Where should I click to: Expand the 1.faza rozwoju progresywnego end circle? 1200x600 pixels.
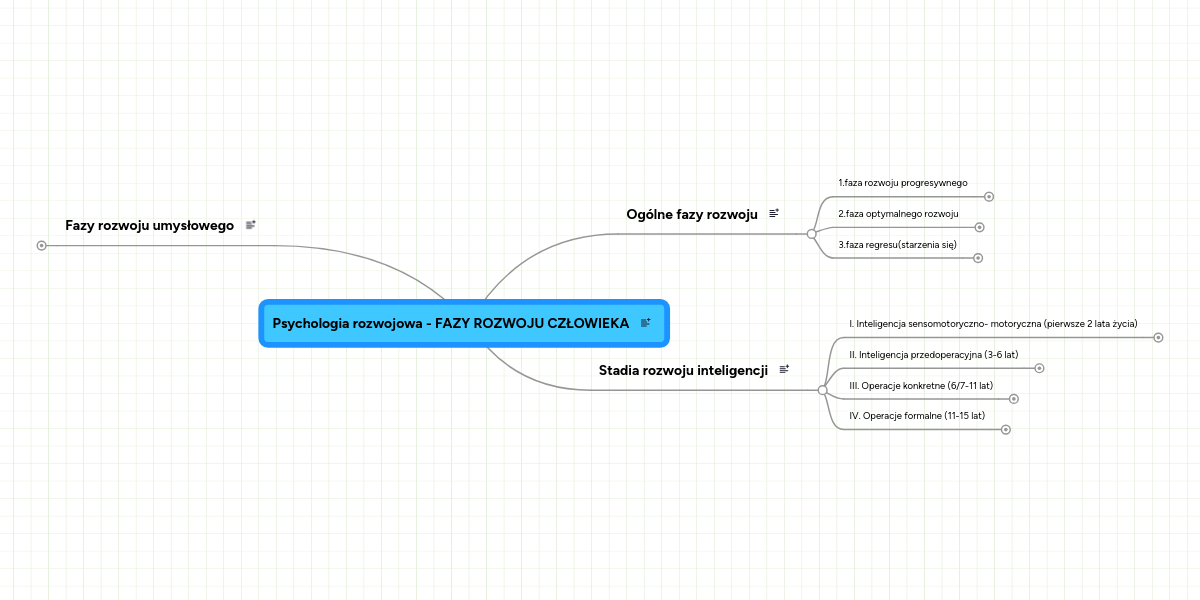[989, 197]
